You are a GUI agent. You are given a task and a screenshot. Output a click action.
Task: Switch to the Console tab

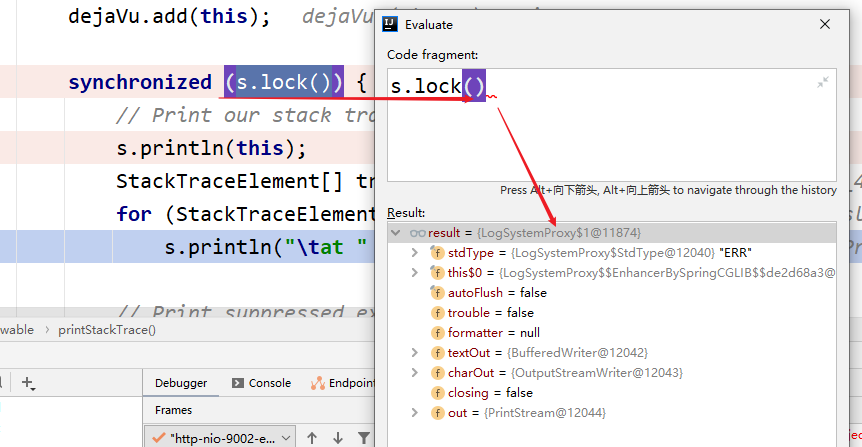point(262,383)
